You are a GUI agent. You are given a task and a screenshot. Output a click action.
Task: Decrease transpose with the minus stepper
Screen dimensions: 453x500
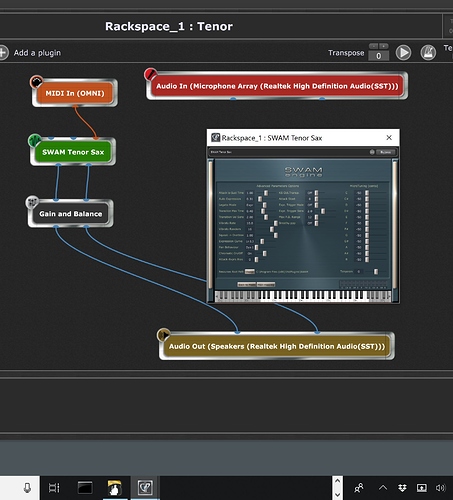pos(373,46)
